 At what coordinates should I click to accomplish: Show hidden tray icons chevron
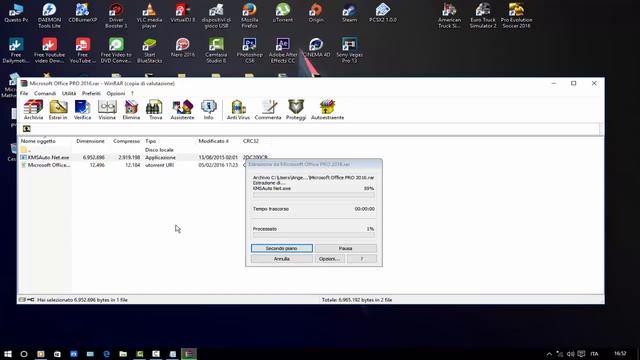(549, 354)
